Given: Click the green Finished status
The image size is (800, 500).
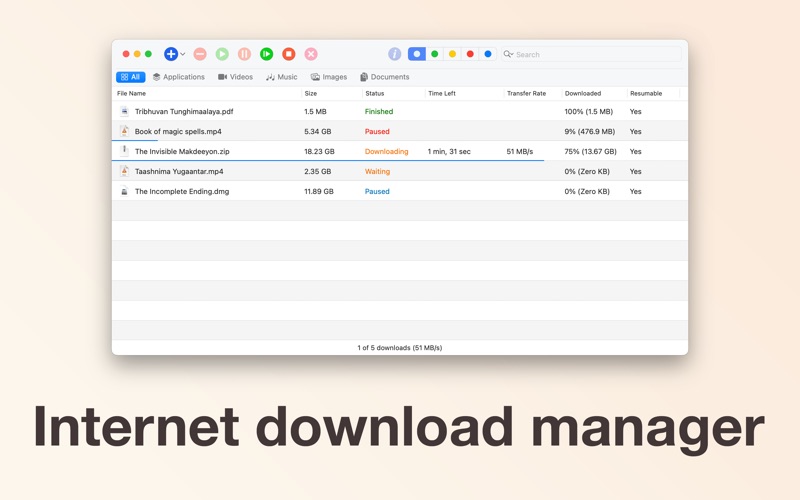Looking at the screenshot, I should coord(379,111).
